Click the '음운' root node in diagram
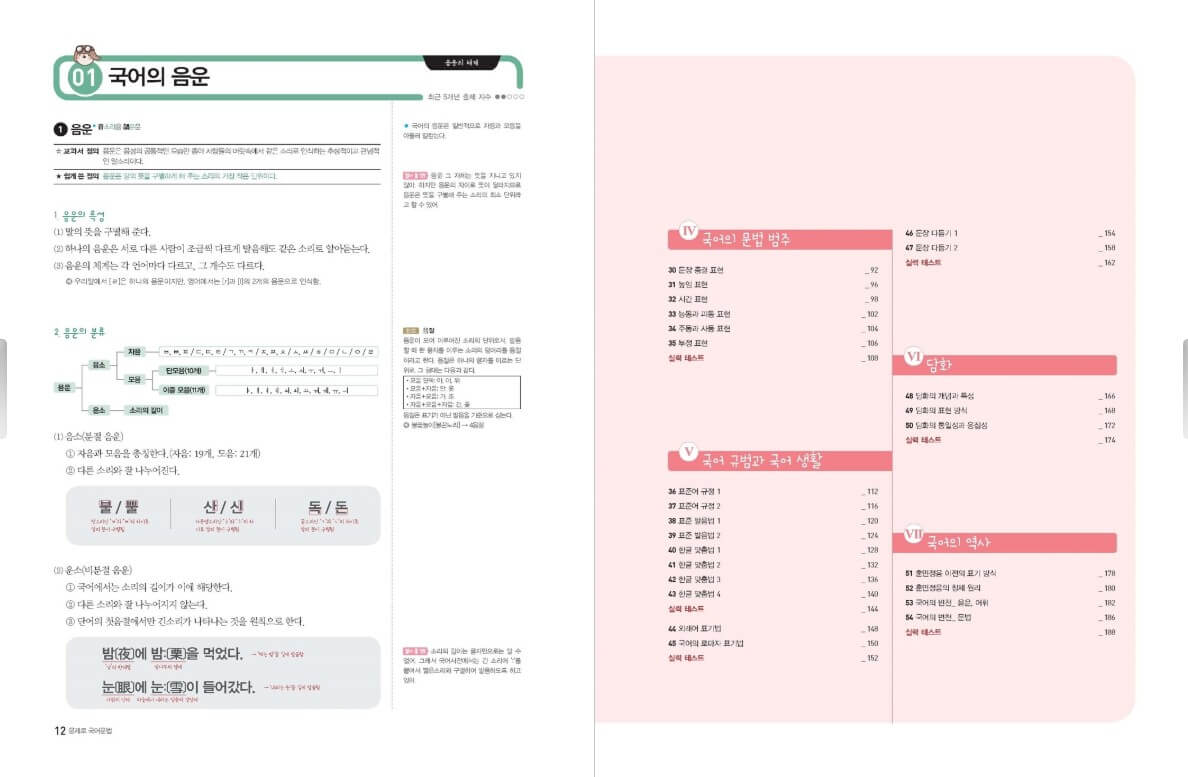Screen dimensions: 1188x777 pos(64,388)
